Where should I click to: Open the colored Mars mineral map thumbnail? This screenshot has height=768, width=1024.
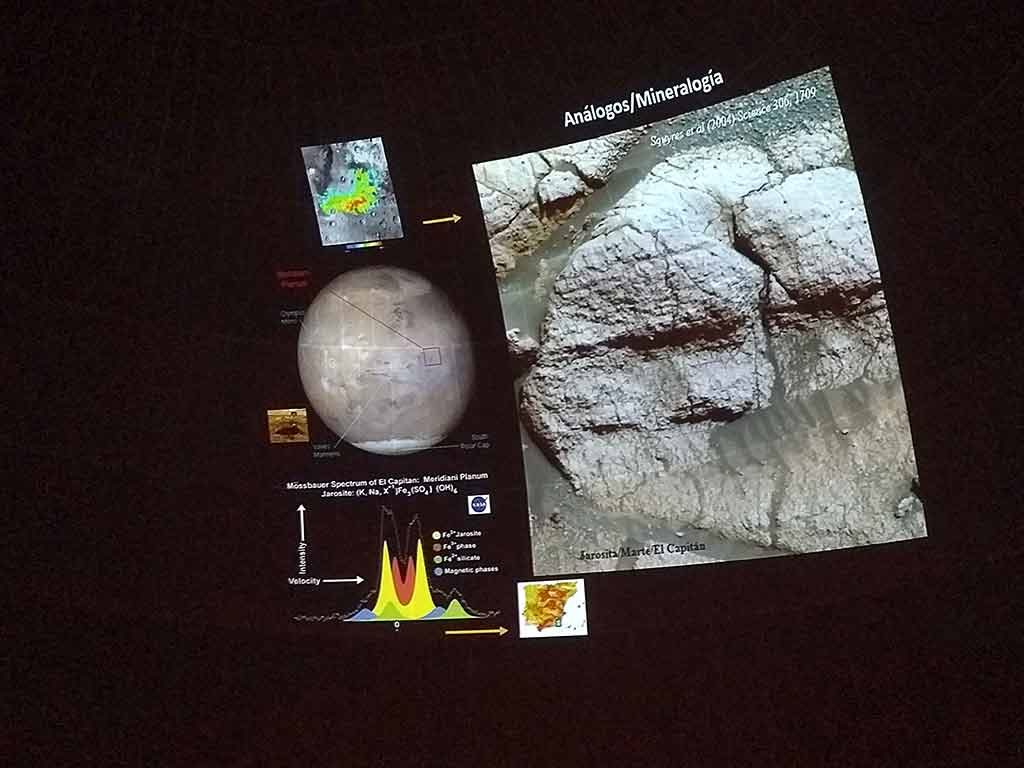tap(350, 192)
